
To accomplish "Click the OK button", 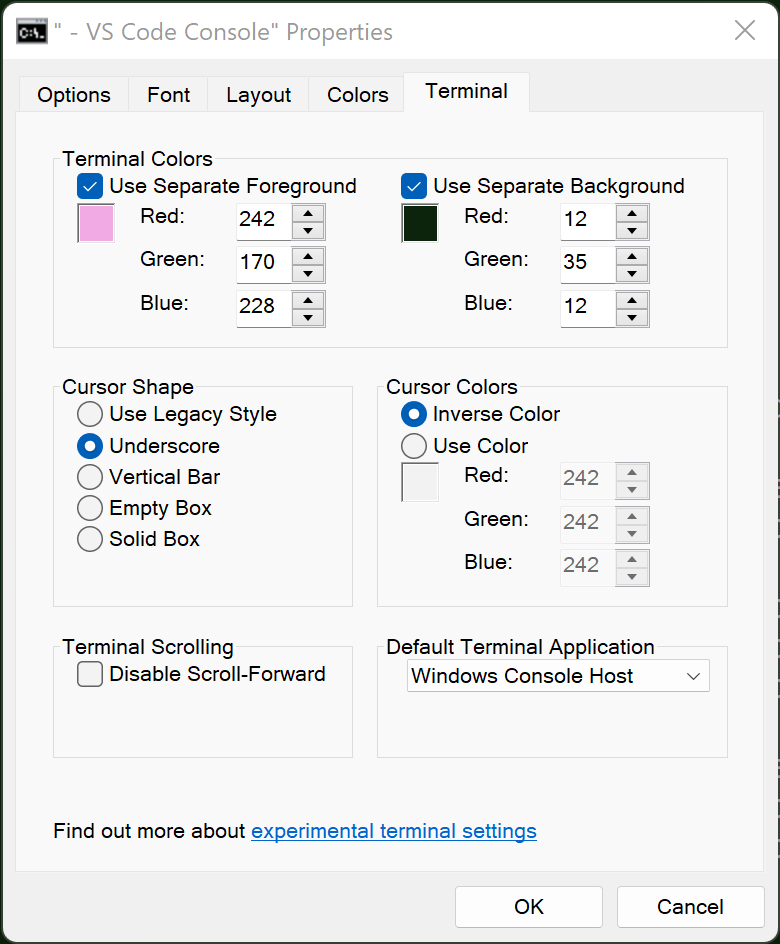I will coord(528,907).
